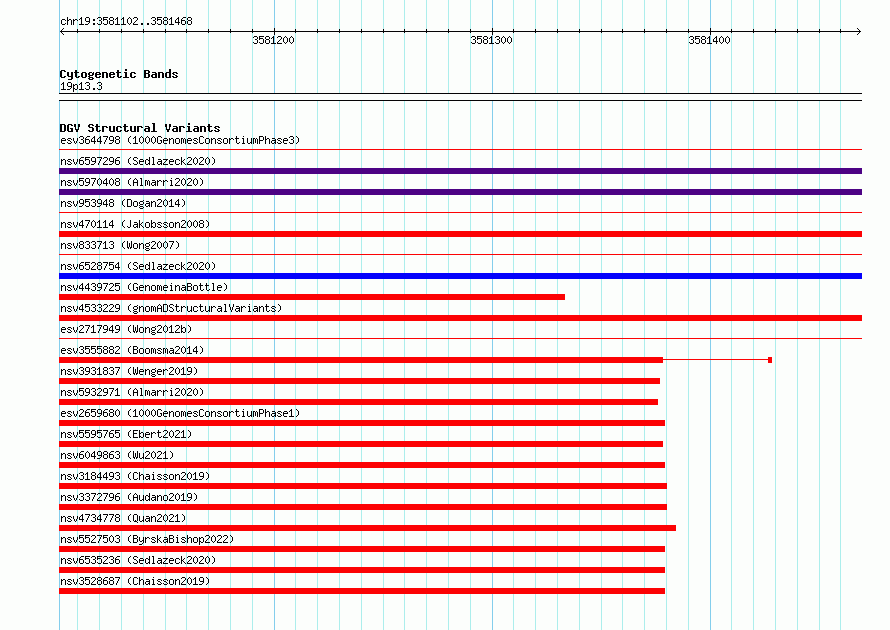
Task: Open nsv3931837 (Wenger2019) variant label
Action: pyautogui.click(x=129, y=371)
